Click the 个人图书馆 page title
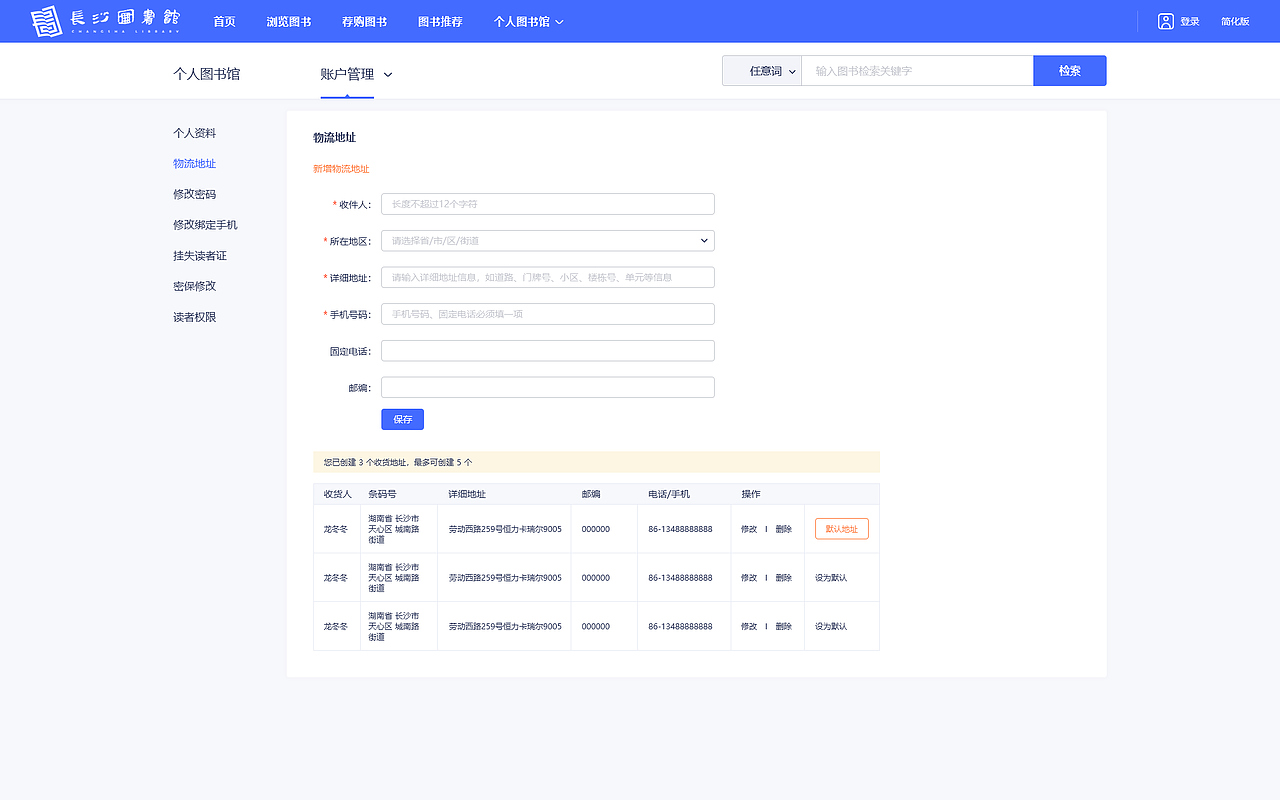This screenshot has width=1280, height=800. pos(206,74)
